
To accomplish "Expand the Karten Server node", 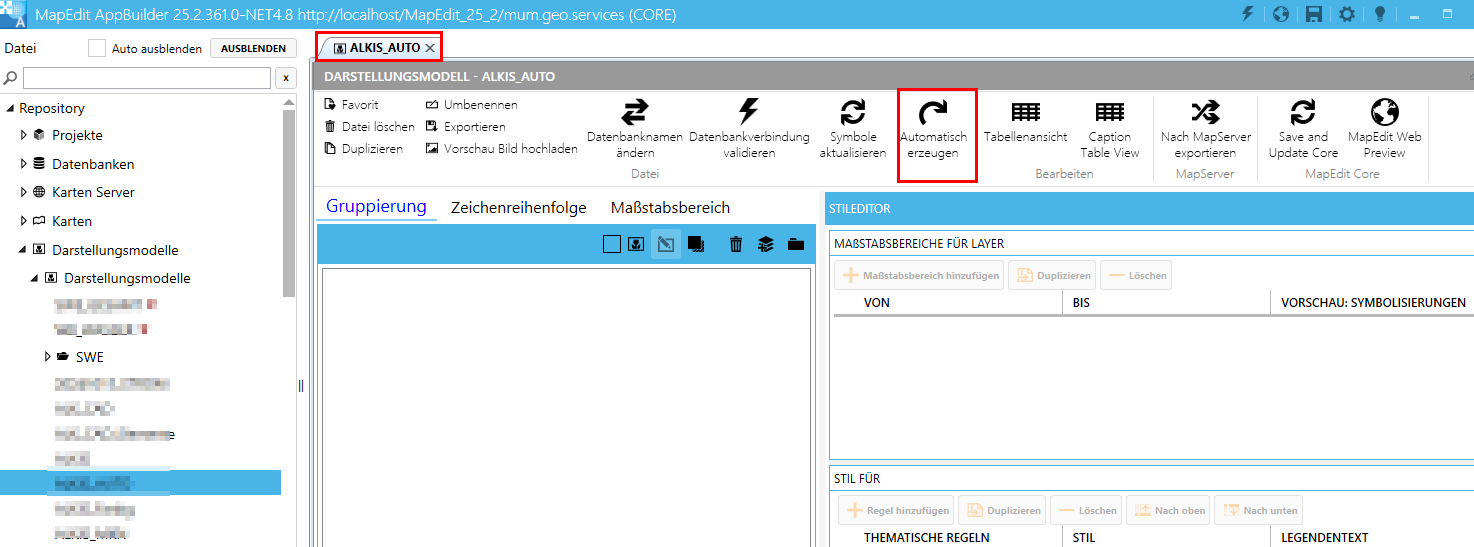I will pyautogui.click(x=24, y=192).
